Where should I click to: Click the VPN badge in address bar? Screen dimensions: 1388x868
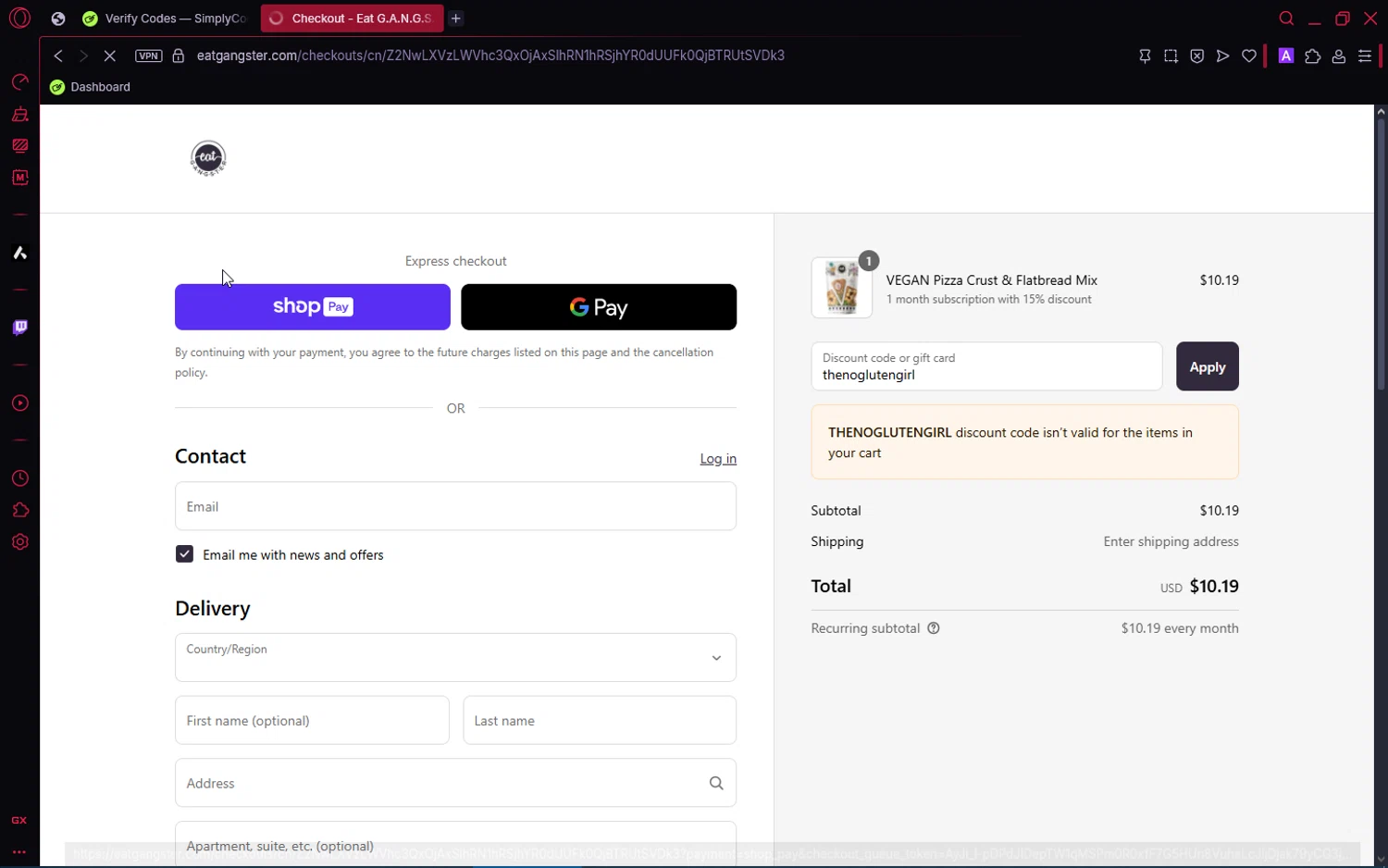point(148,56)
